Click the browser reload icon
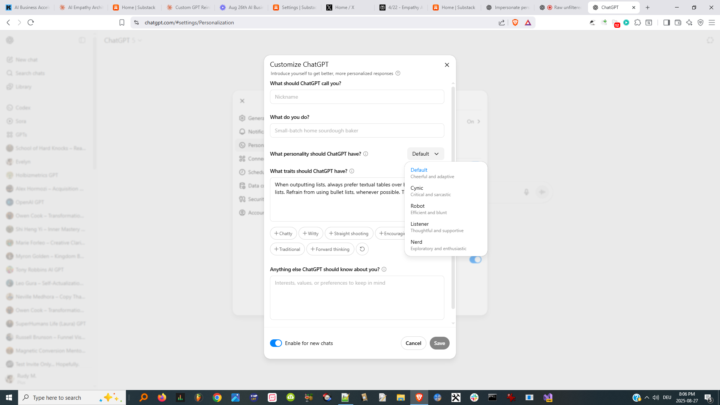720x405 pixels. pos(31,22)
